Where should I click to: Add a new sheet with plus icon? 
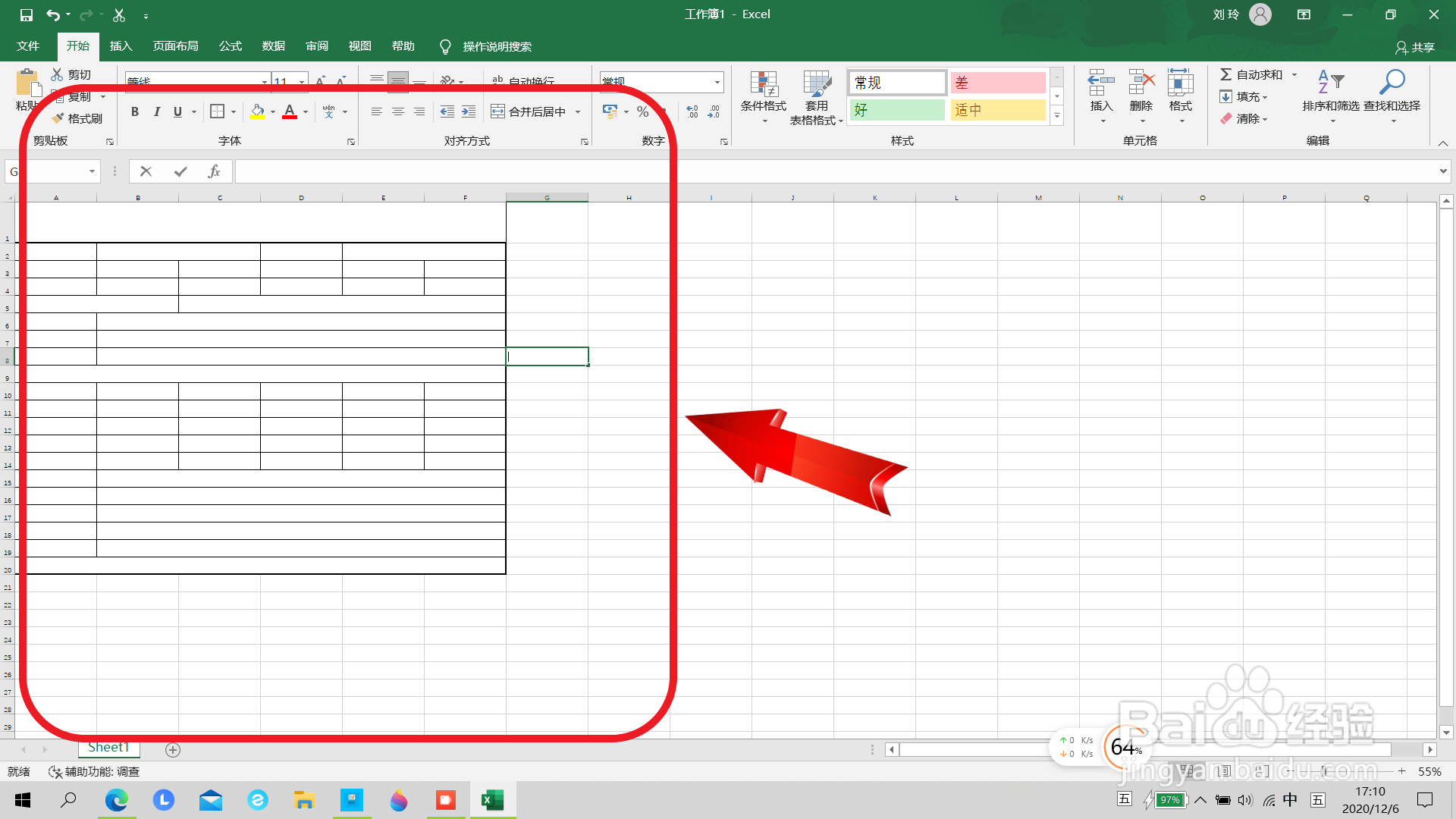click(173, 750)
